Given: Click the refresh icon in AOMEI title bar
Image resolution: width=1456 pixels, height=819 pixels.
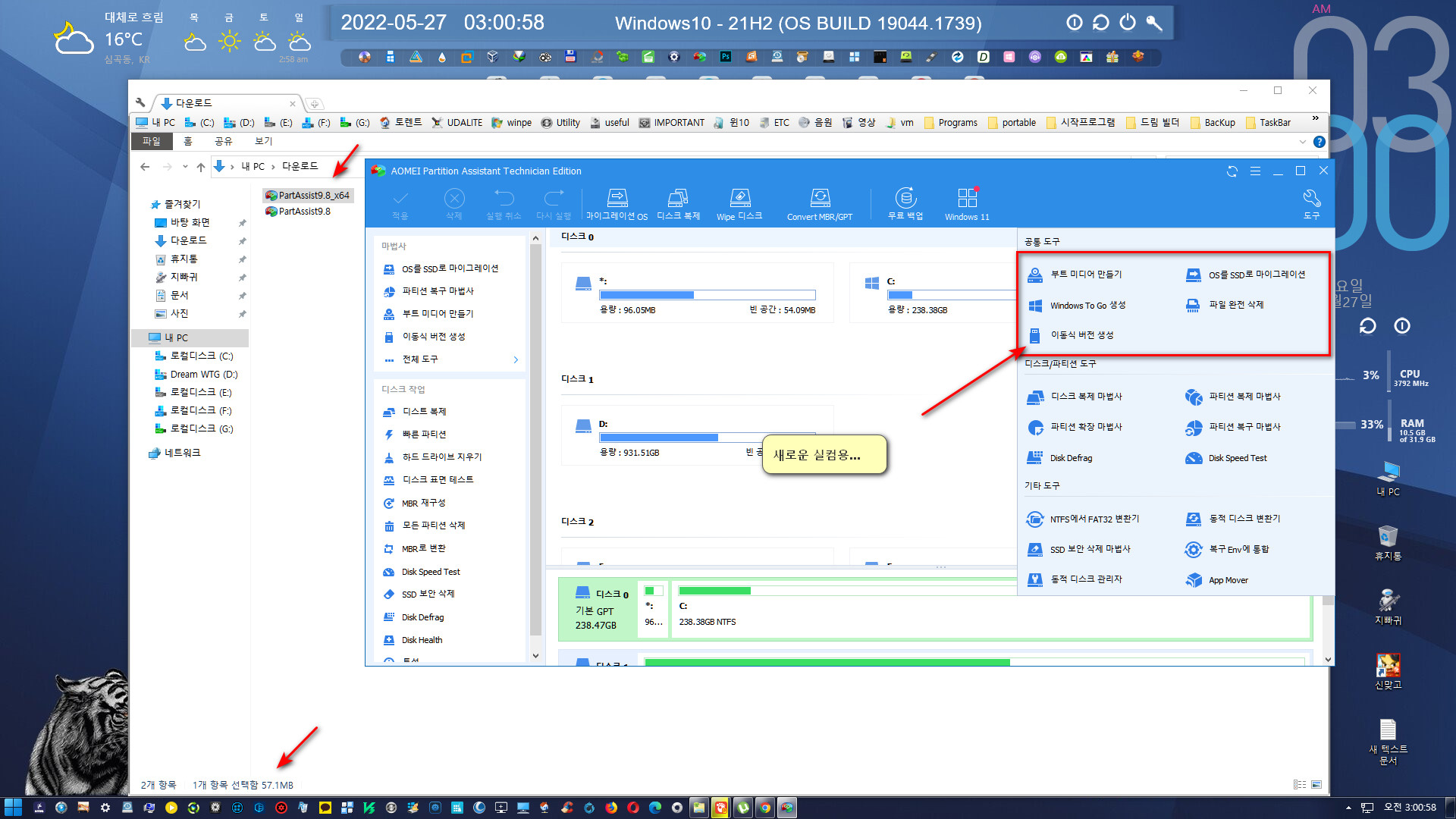Looking at the screenshot, I should coord(1232,171).
